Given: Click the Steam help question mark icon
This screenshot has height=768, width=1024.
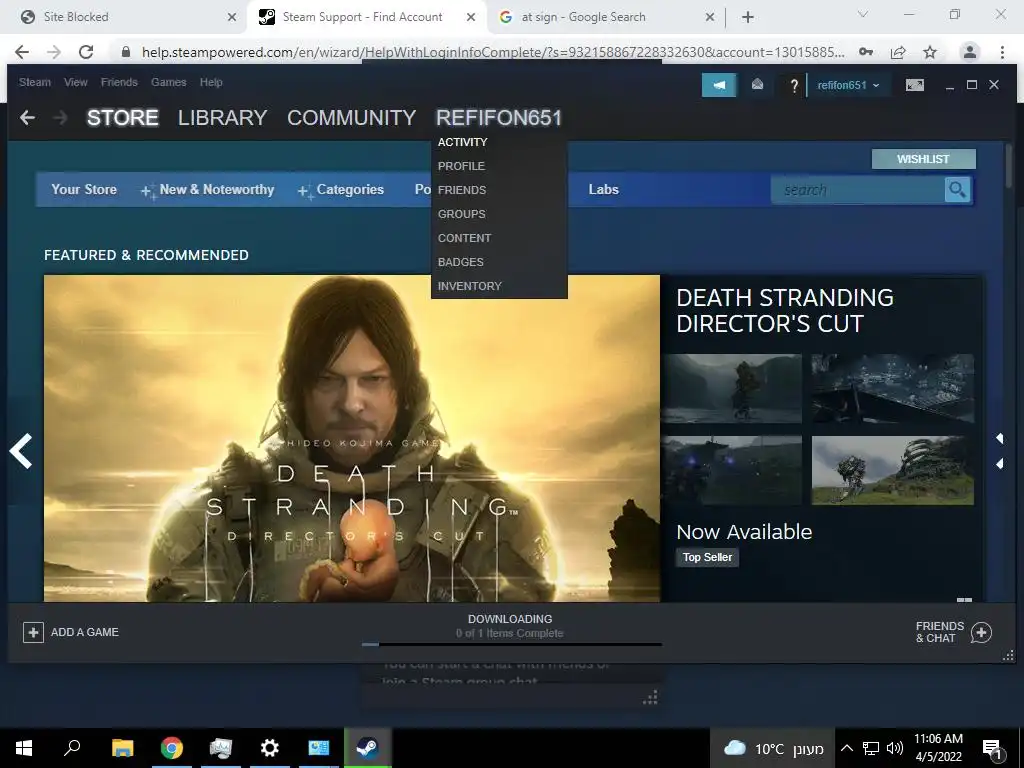Looking at the screenshot, I should (793, 85).
